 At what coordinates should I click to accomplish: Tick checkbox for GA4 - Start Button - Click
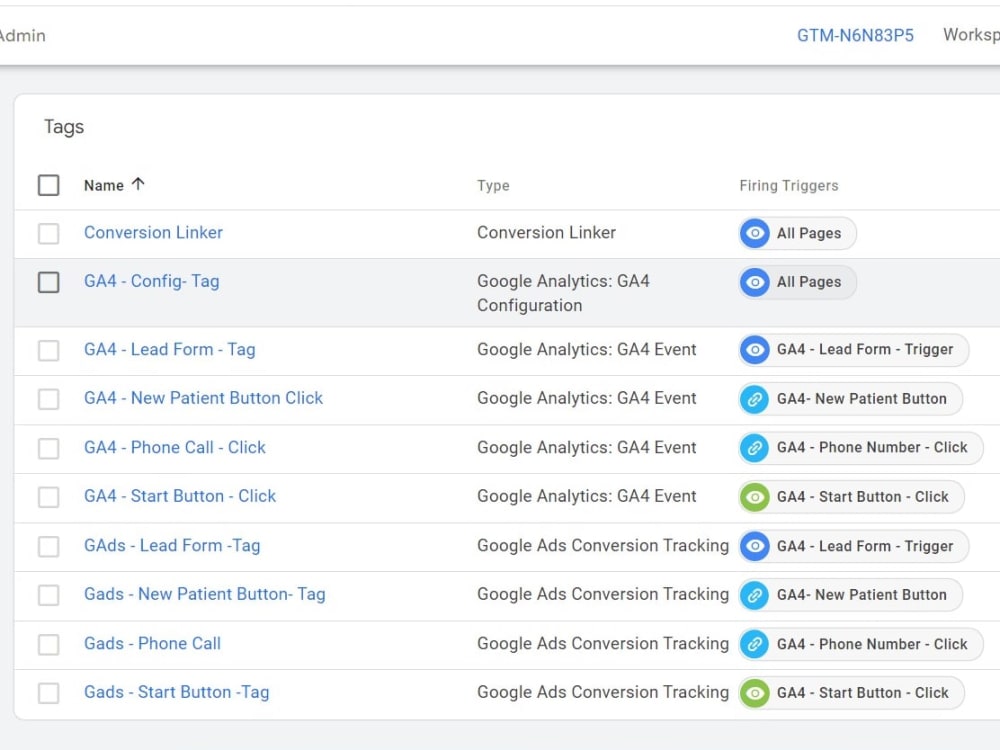(48, 497)
